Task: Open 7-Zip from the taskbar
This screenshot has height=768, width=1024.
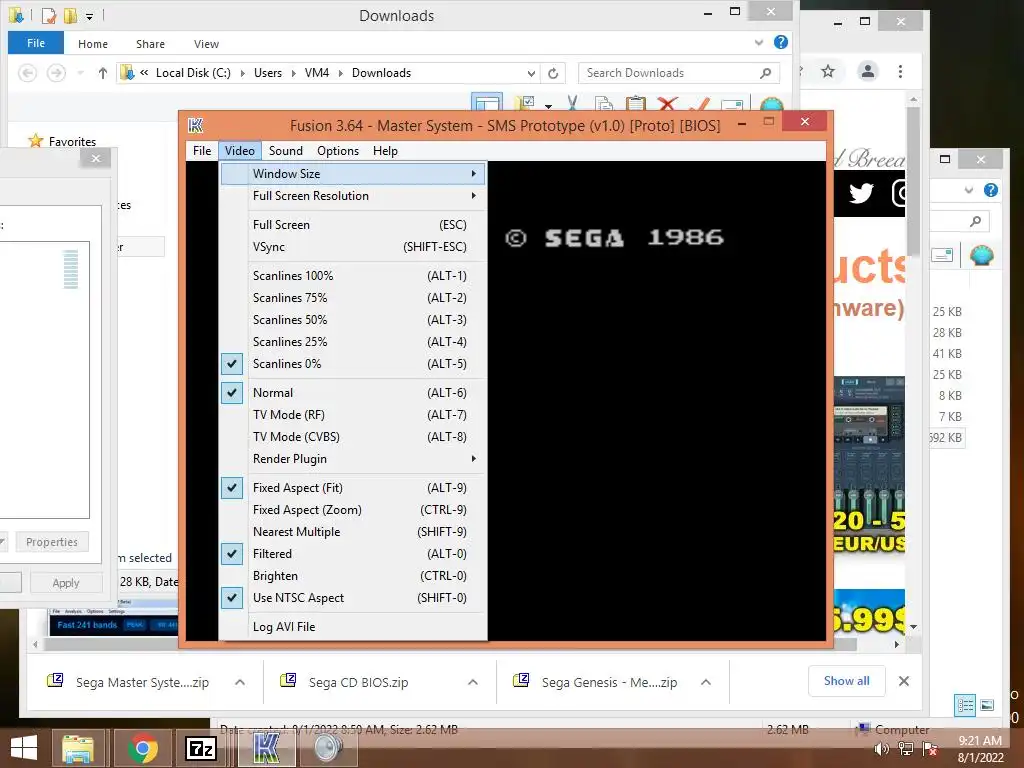Action: (x=200, y=748)
